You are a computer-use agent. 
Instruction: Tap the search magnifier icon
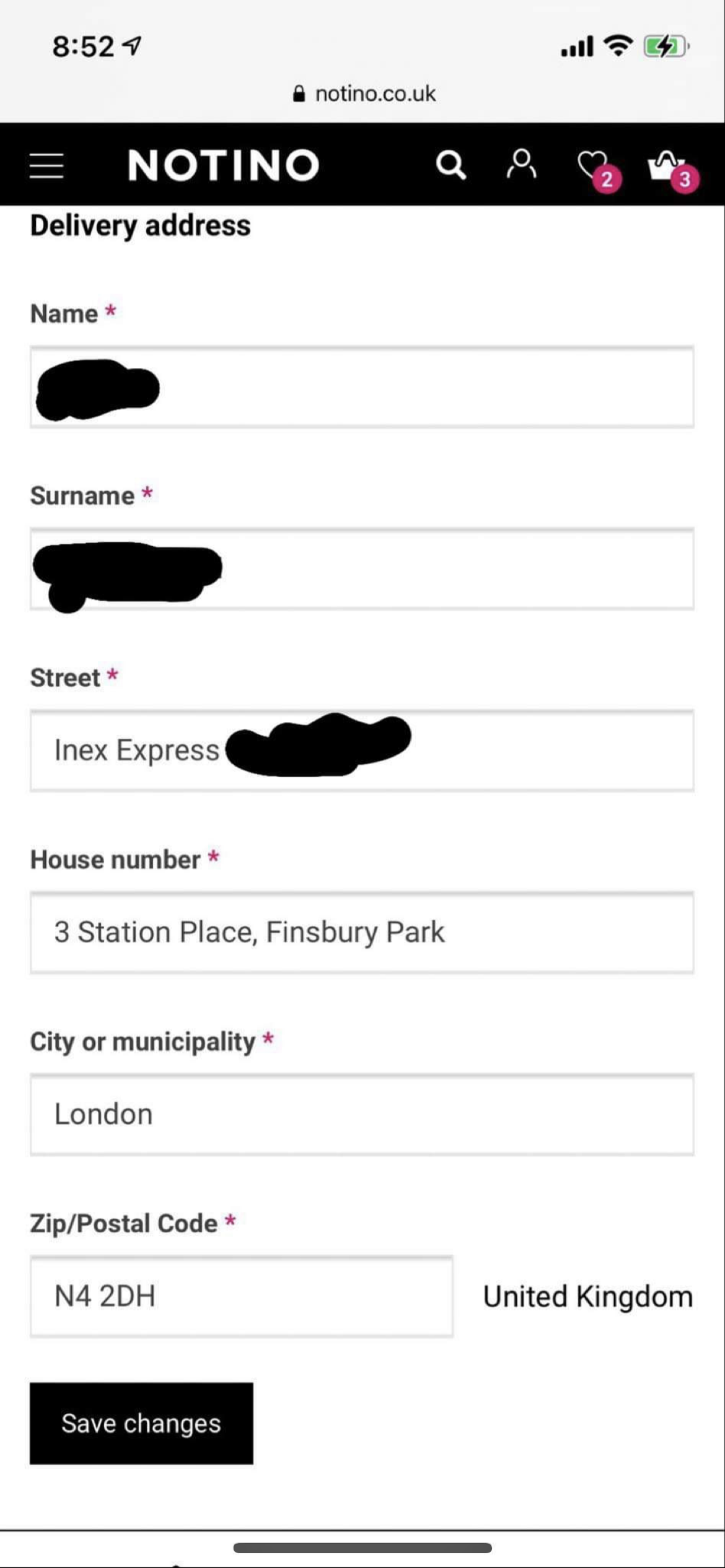click(x=450, y=165)
